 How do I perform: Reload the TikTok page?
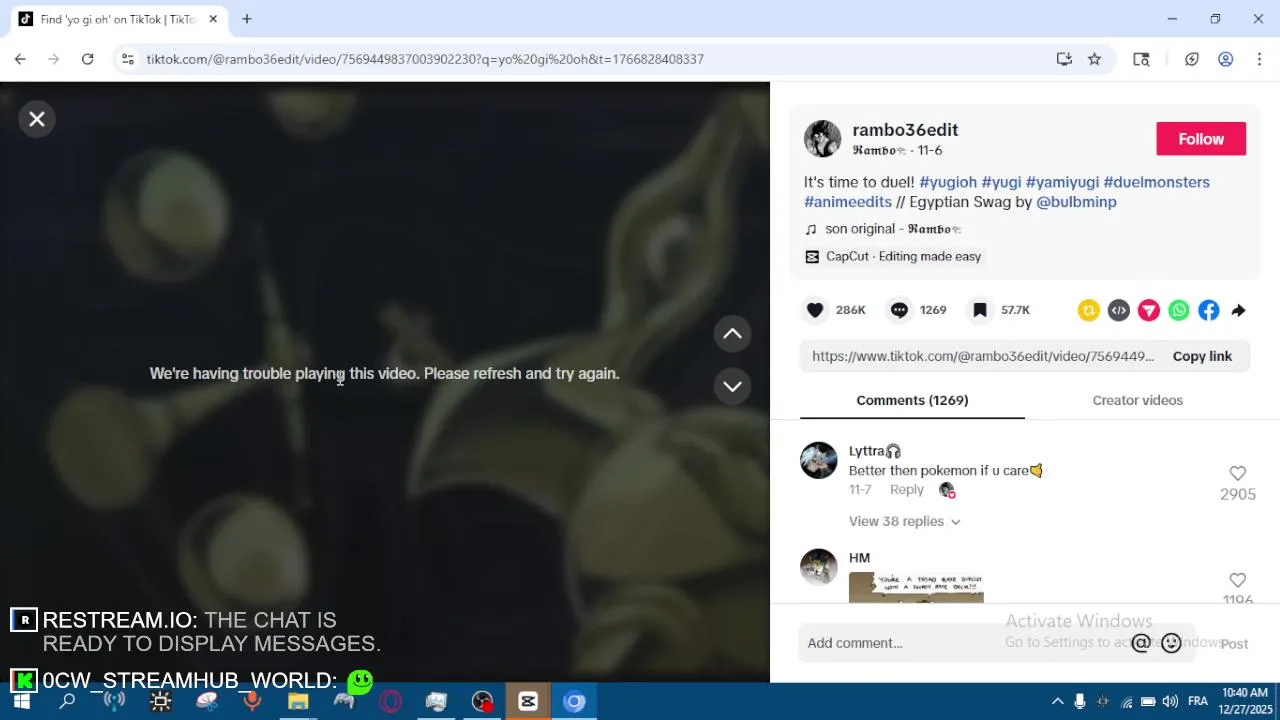click(x=87, y=59)
